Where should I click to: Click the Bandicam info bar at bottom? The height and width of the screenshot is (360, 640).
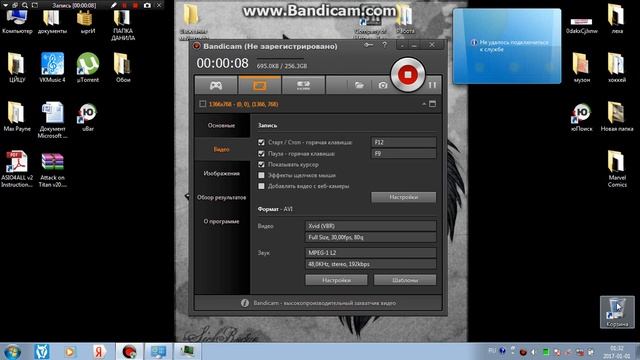[318, 303]
